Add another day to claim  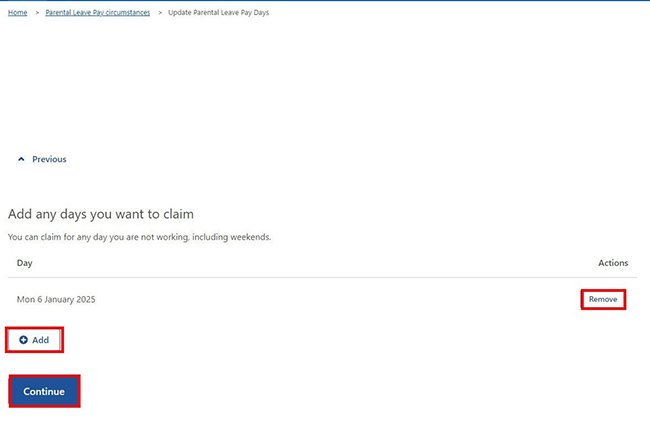tap(34, 340)
